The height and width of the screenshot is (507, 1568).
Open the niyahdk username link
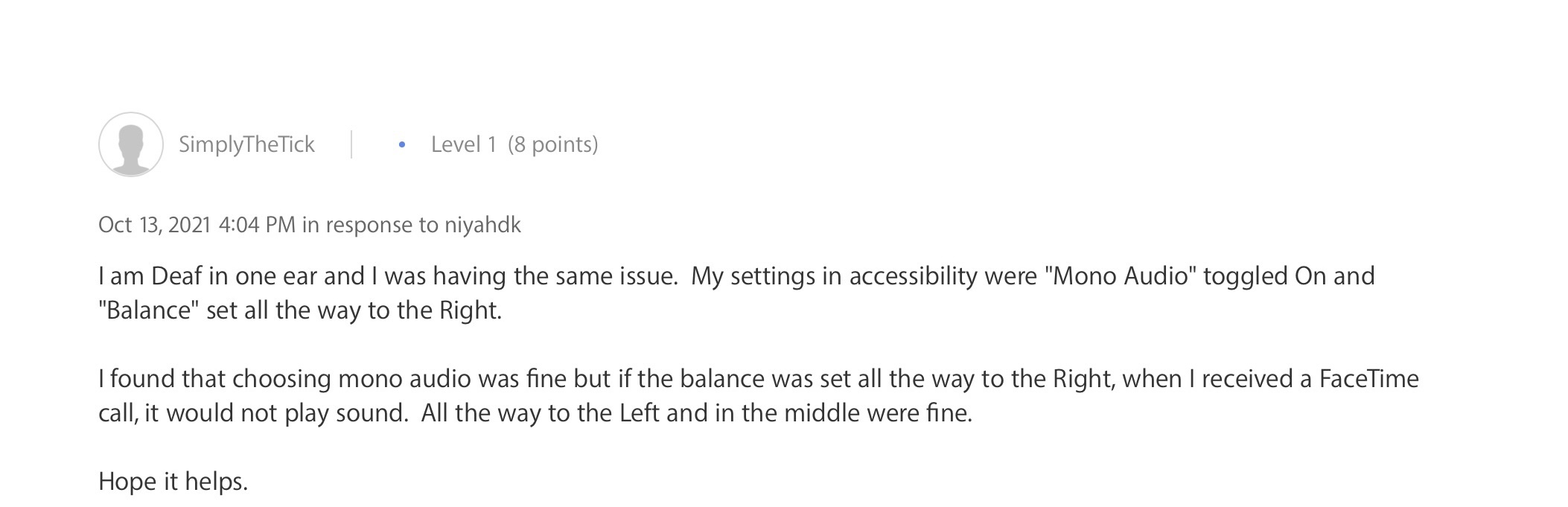click(x=482, y=225)
